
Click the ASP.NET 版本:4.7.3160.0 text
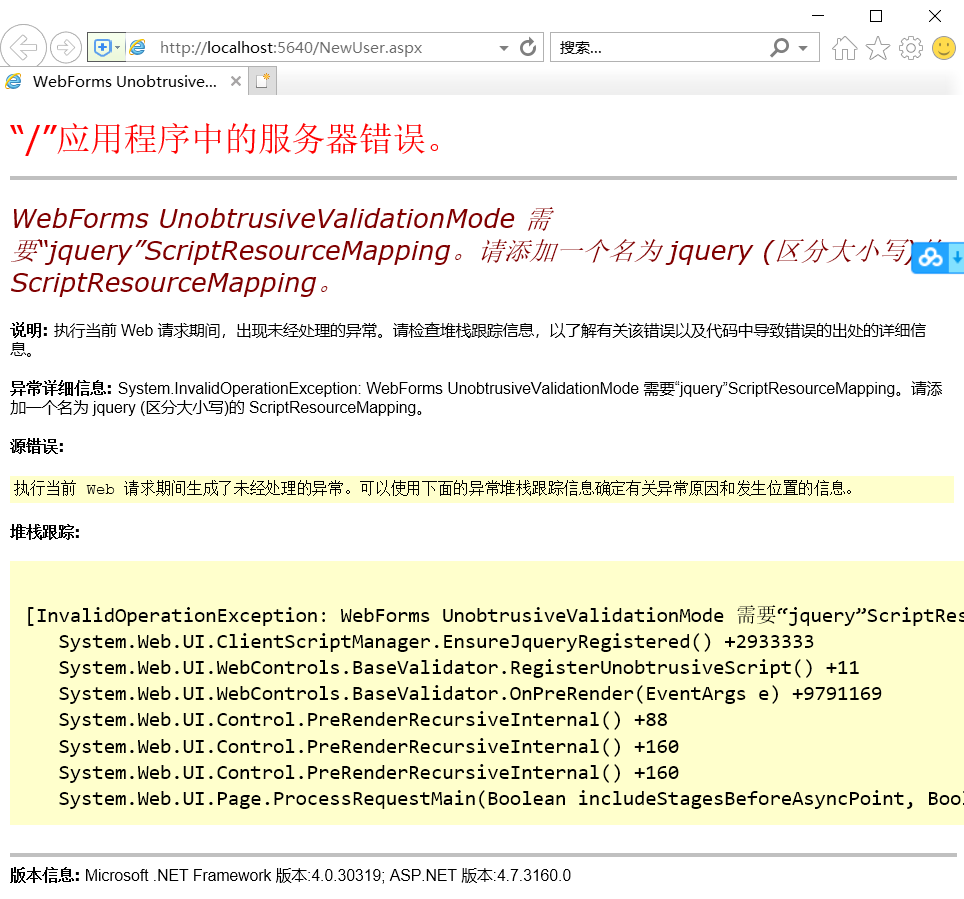coord(480,875)
